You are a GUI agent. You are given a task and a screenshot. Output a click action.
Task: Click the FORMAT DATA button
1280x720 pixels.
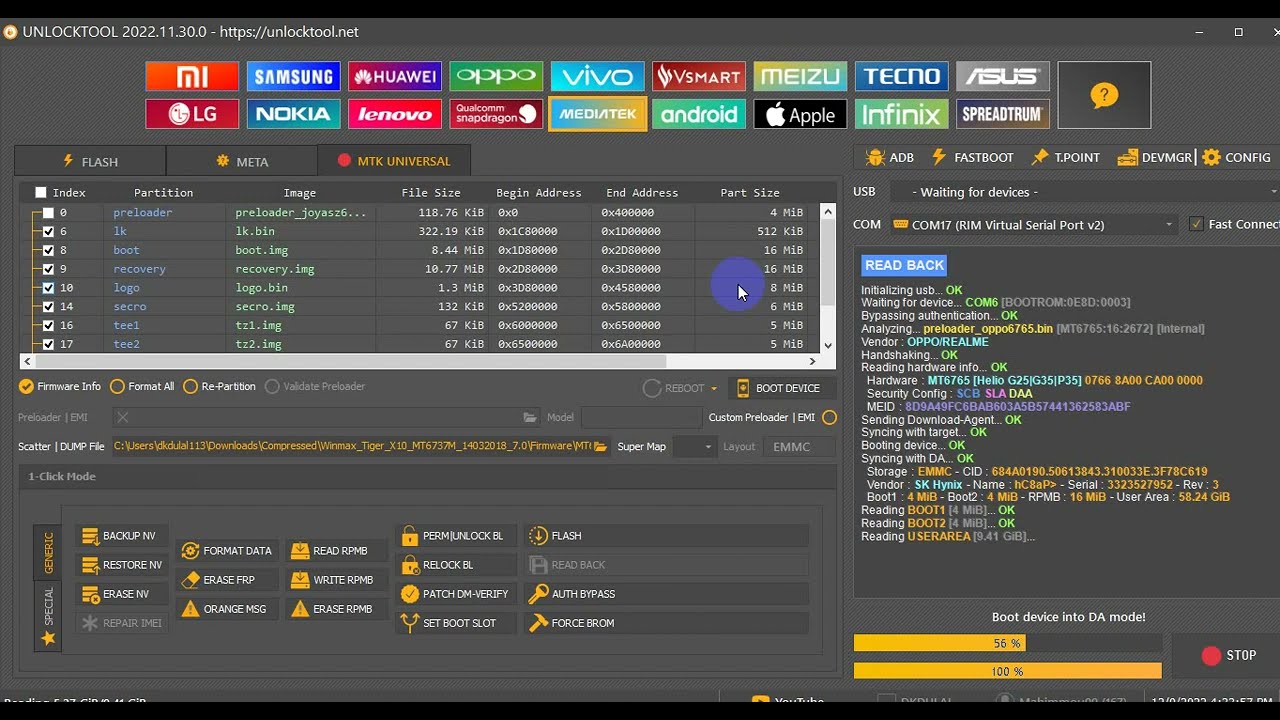click(x=228, y=551)
